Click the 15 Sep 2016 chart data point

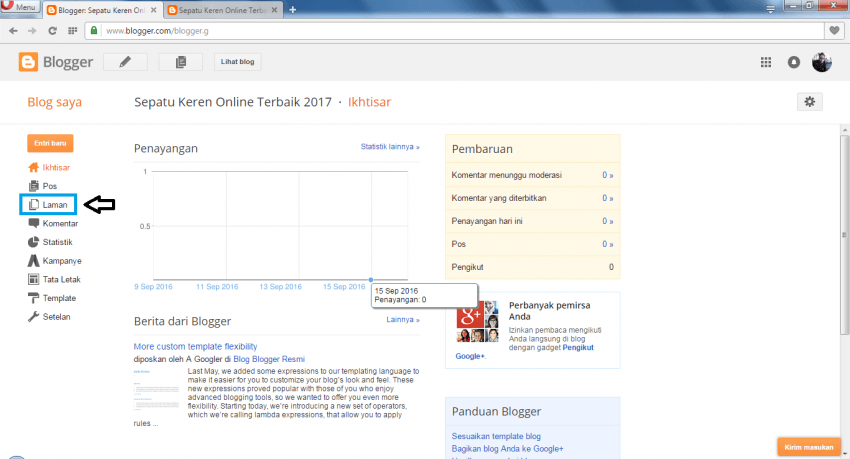click(371, 280)
